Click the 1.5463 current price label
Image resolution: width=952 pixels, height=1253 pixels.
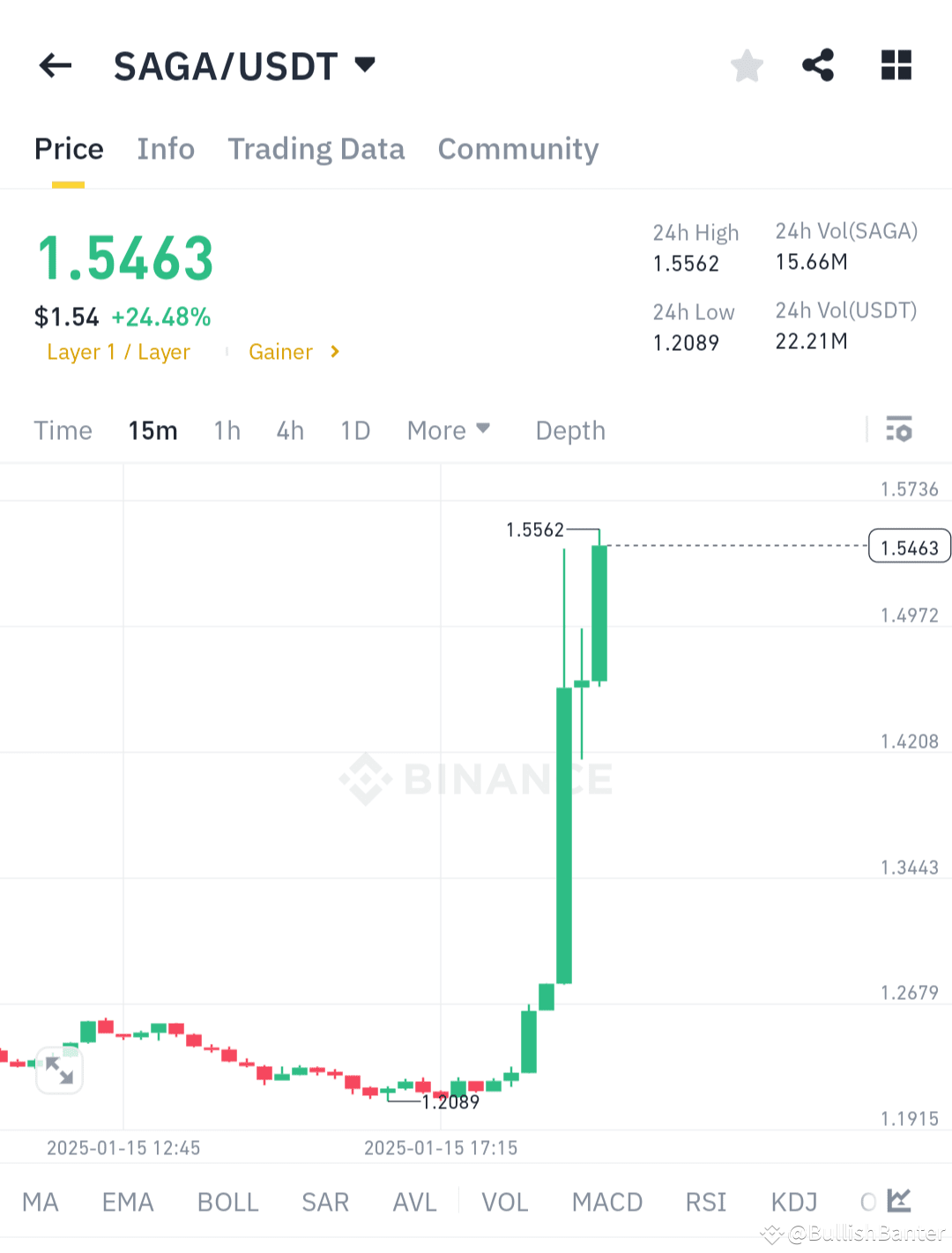point(909,546)
